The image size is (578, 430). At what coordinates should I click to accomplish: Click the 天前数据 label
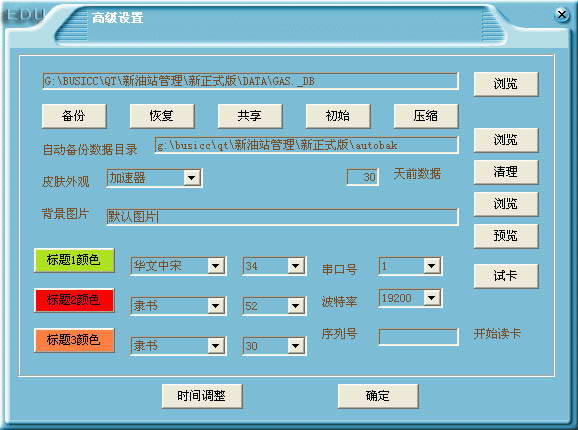pos(417,174)
